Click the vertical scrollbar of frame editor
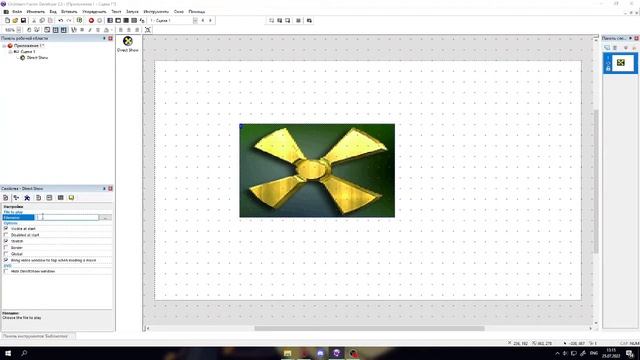Viewport: 640px width, 360px height. (x=596, y=181)
